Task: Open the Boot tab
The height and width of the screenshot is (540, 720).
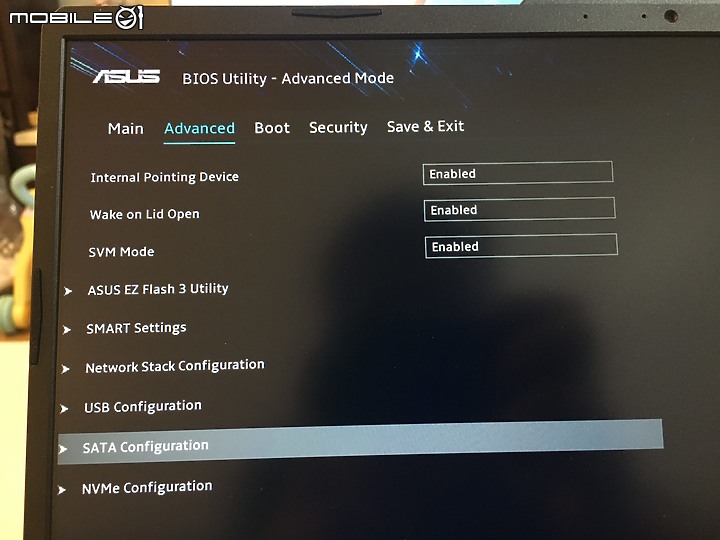Action: coord(272,128)
